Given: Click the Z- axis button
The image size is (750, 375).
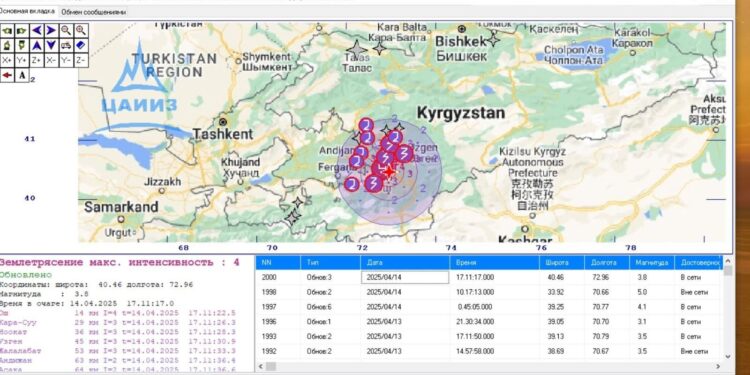Looking at the screenshot, I should 81,60.
